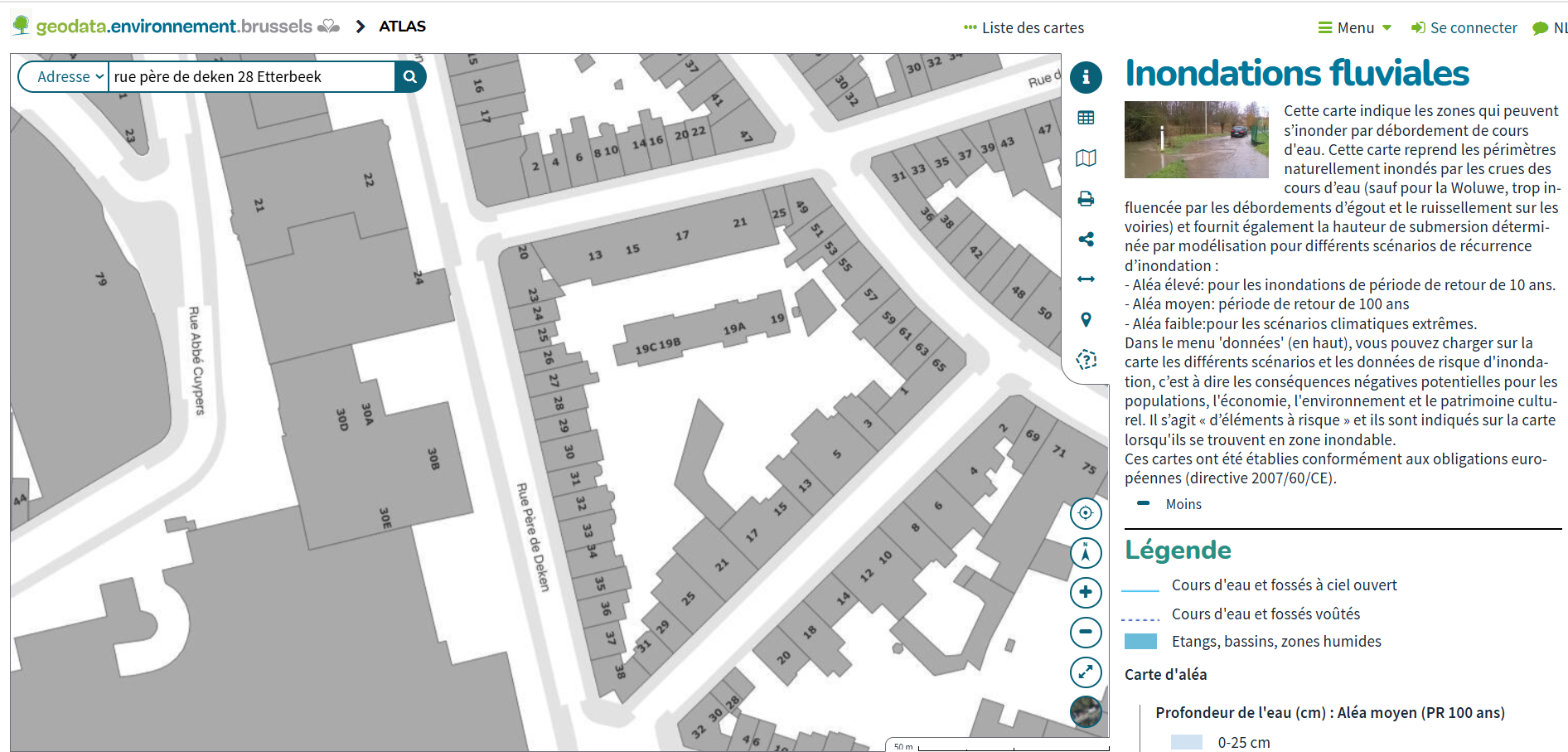1568x752 pixels.
Task: Zoom in with the plus button
Action: (x=1086, y=592)
